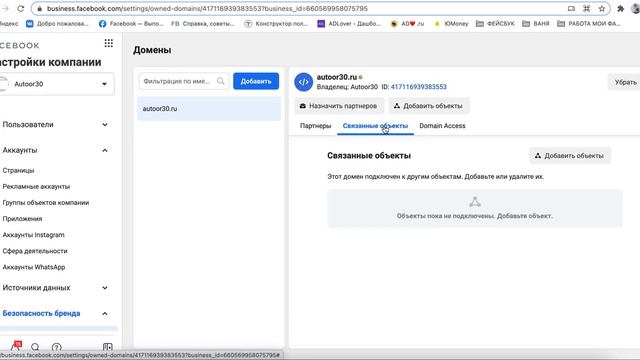Viewport: 640px width, 360px height.
Task: Open Страницы in the sidebar
Action: 18,171
